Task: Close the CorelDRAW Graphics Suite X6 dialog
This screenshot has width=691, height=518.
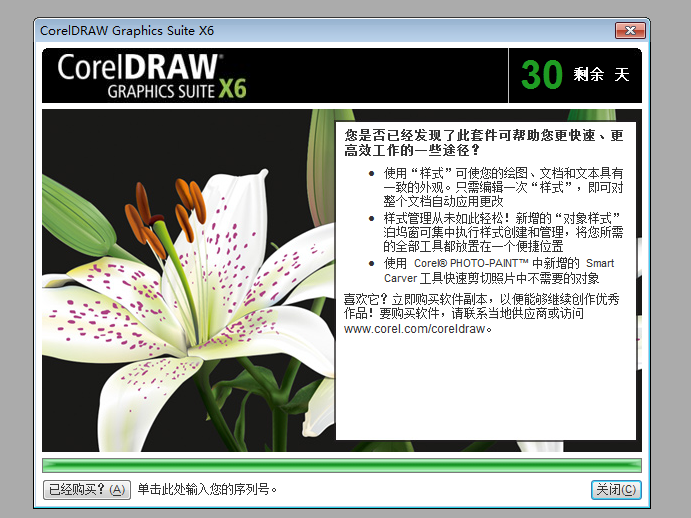Action: (630, 30)
